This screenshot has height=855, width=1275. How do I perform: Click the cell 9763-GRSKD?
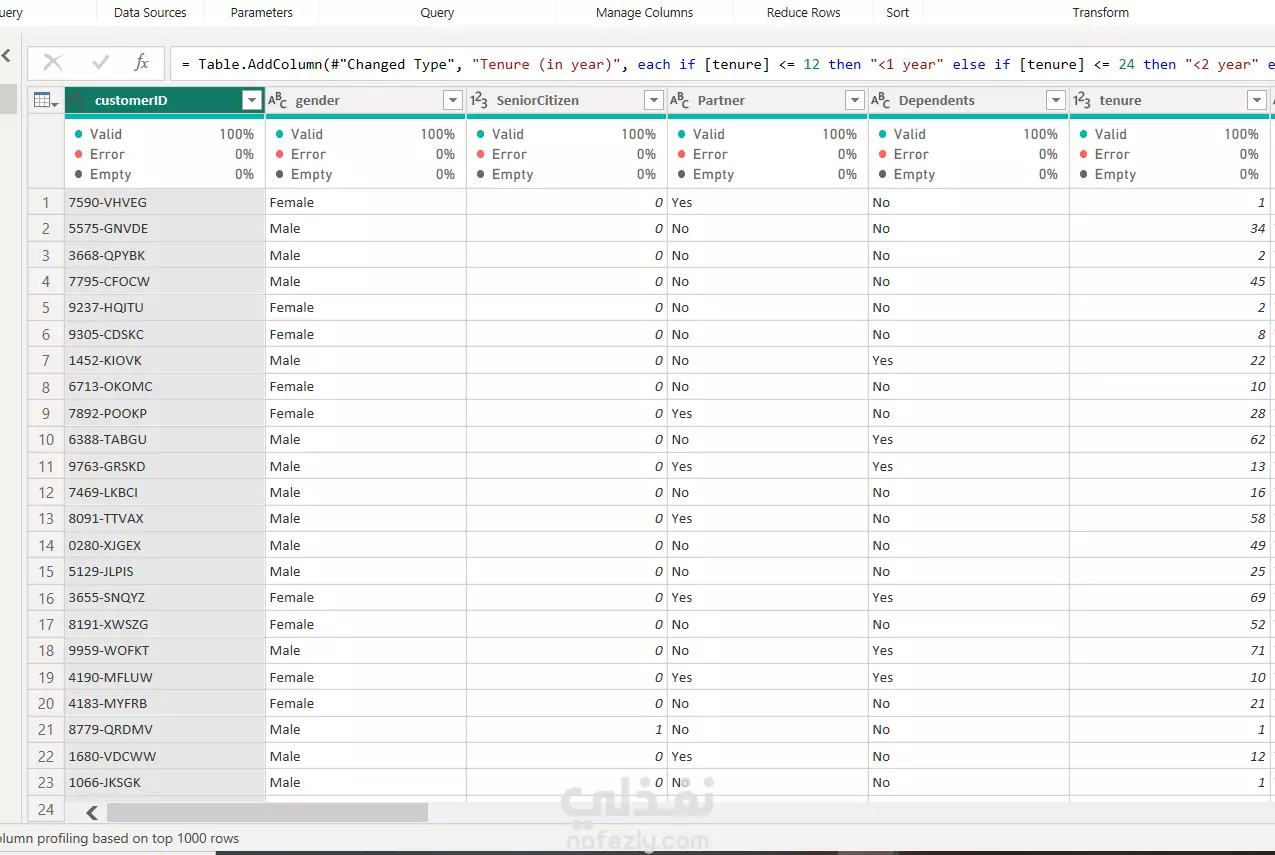coord(165,466)
